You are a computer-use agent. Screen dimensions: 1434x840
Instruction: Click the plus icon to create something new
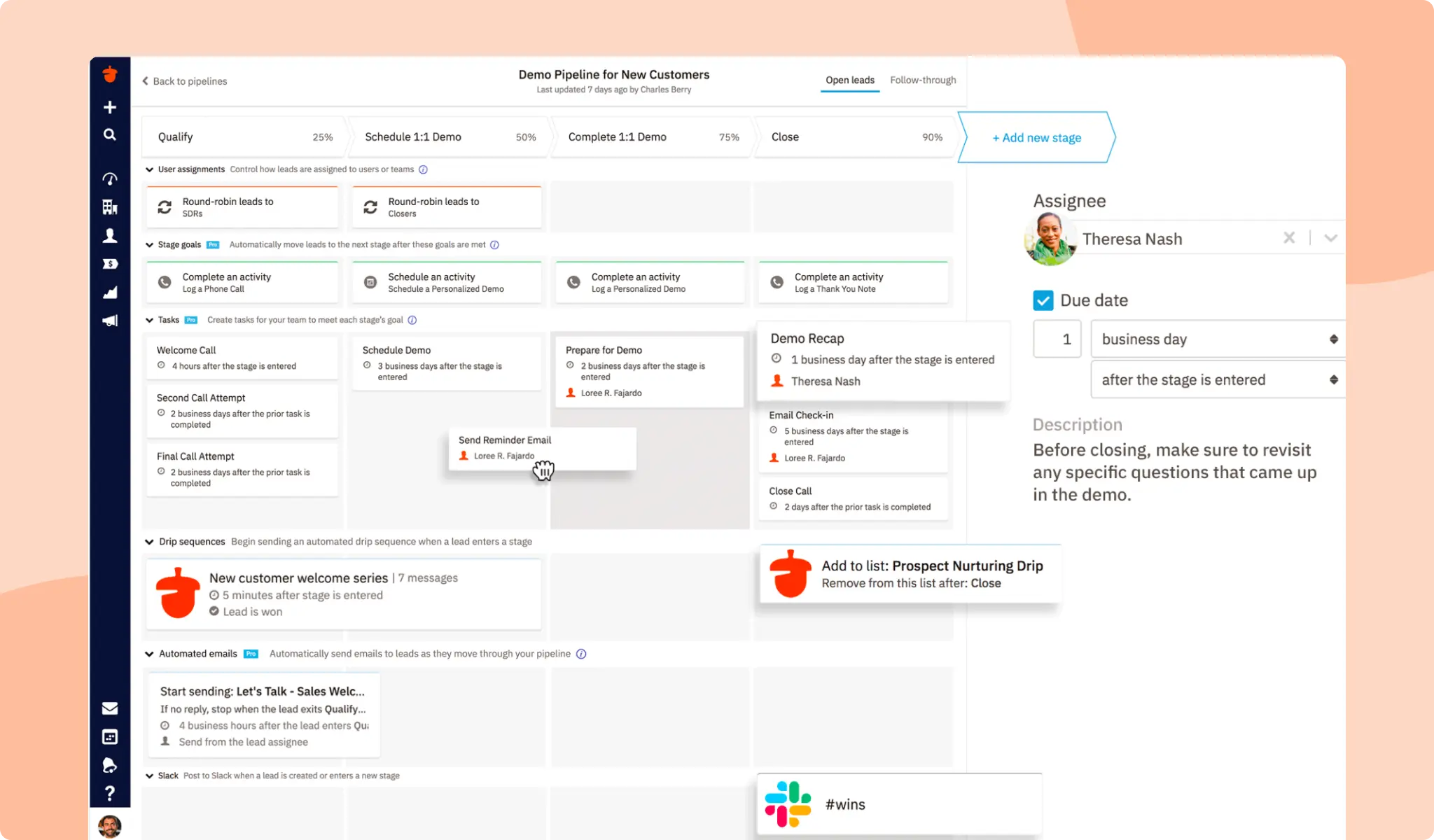[x=110, y=106]
